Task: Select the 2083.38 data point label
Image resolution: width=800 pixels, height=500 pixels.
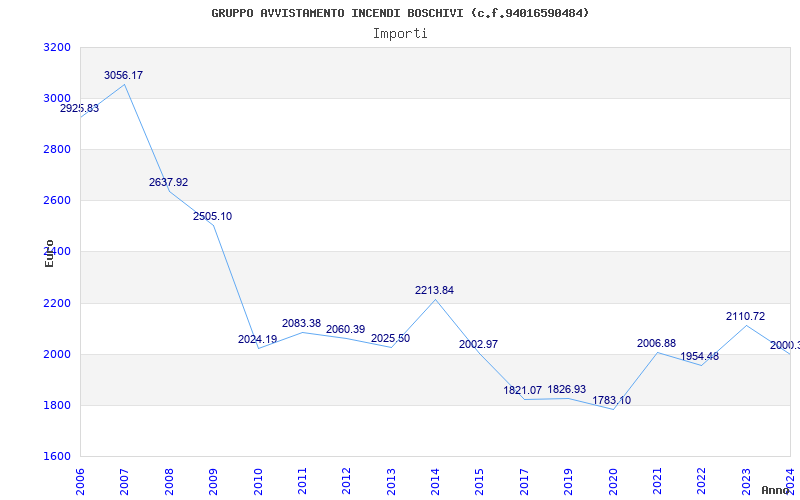Action: pos(302,323)
